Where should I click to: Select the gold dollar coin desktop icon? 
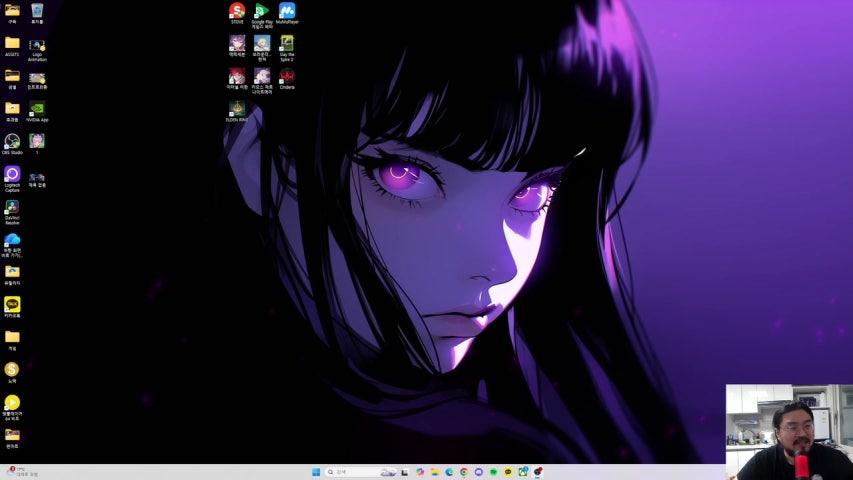coord(12,373)
